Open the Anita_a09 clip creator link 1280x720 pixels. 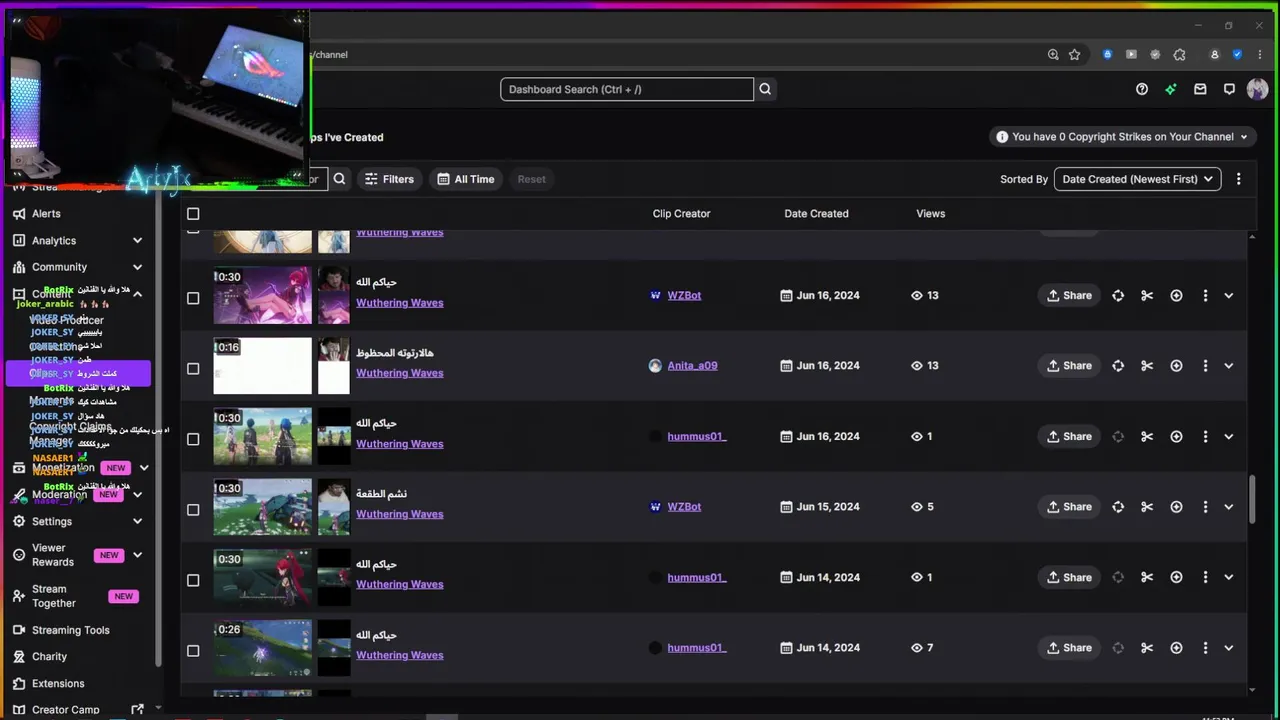point(692,366)
